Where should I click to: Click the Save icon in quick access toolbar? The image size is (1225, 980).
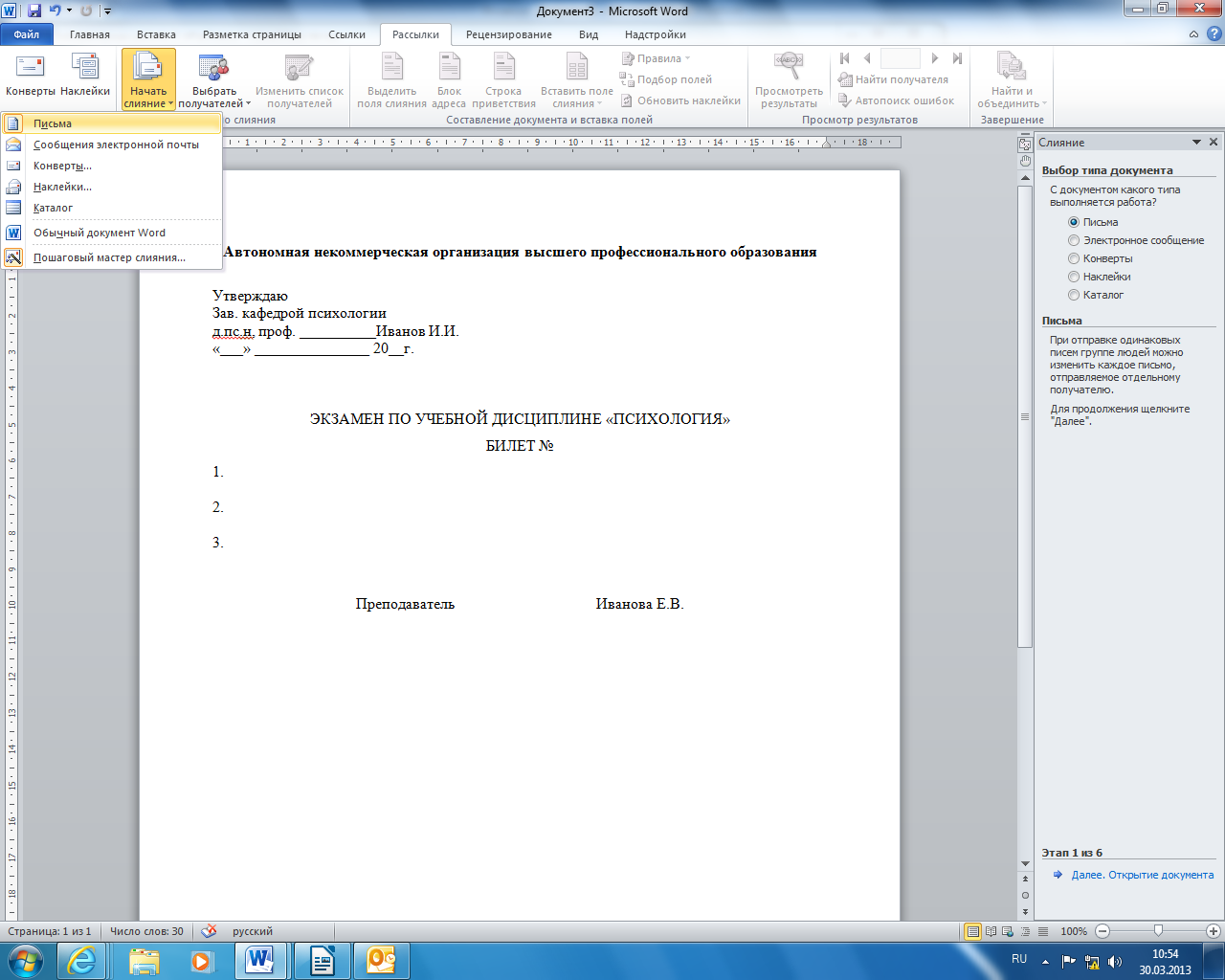(x=34, y=11)
